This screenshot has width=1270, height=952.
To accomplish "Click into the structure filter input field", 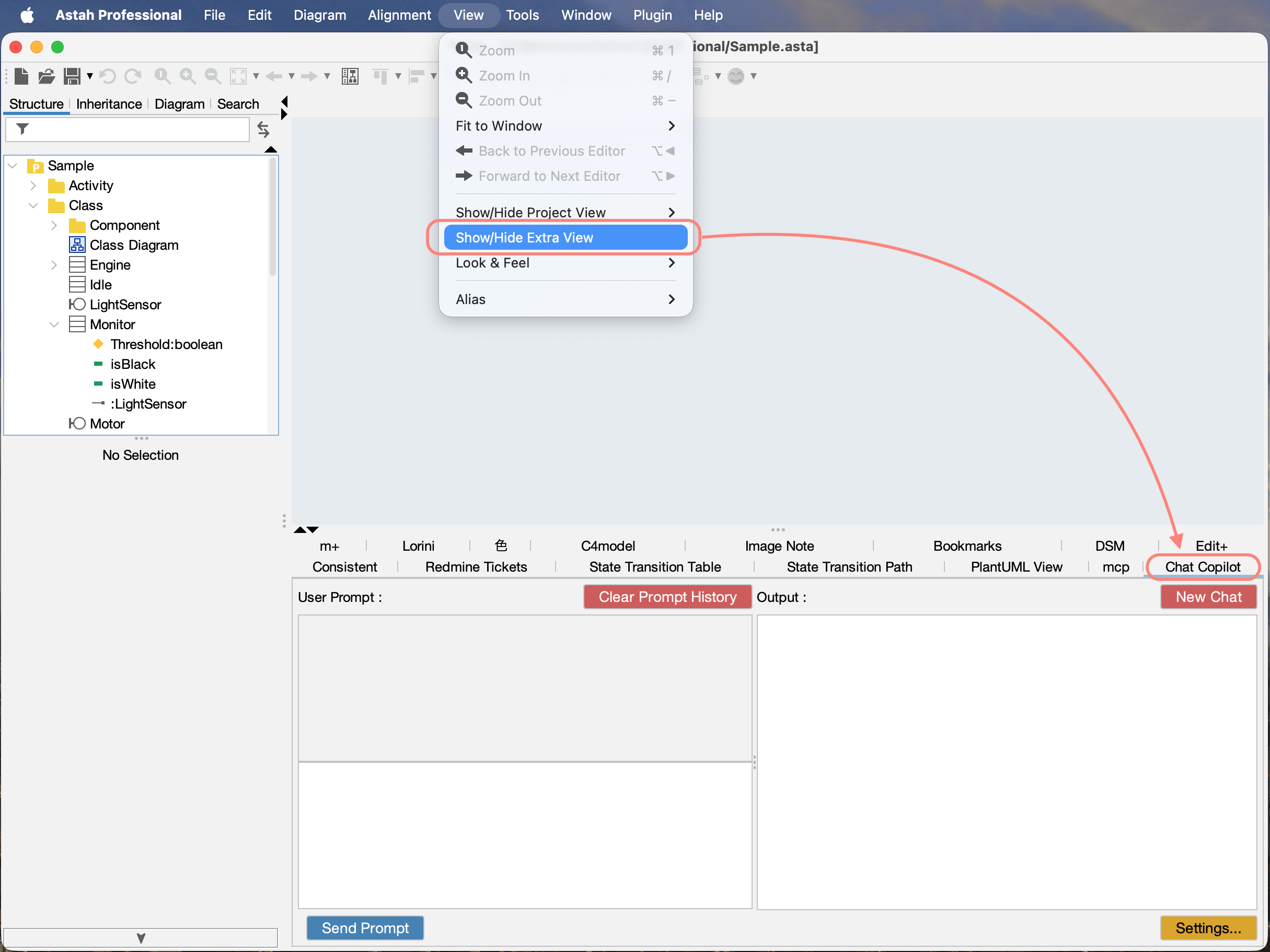I will tap(138, 129).
